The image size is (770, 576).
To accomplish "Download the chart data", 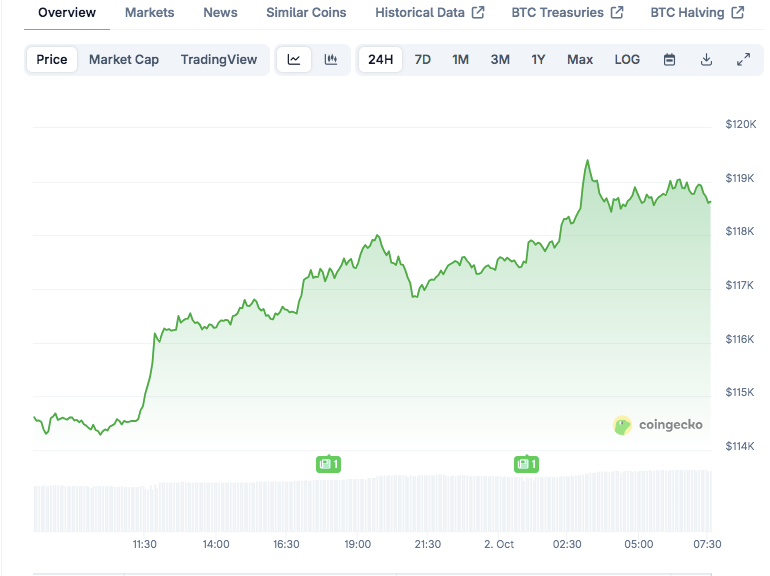I will coord(706,60).
